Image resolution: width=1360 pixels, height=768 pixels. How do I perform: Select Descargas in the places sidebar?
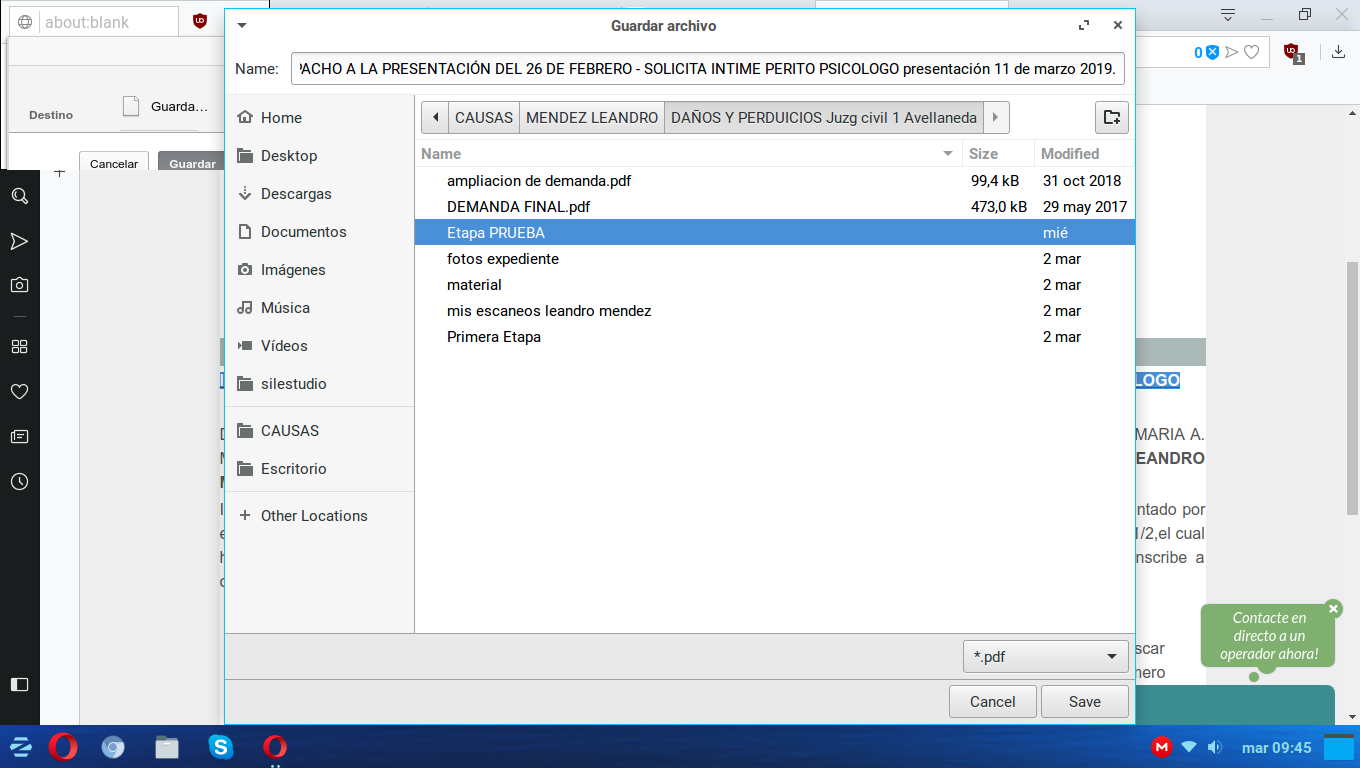(x=296, y=194)
